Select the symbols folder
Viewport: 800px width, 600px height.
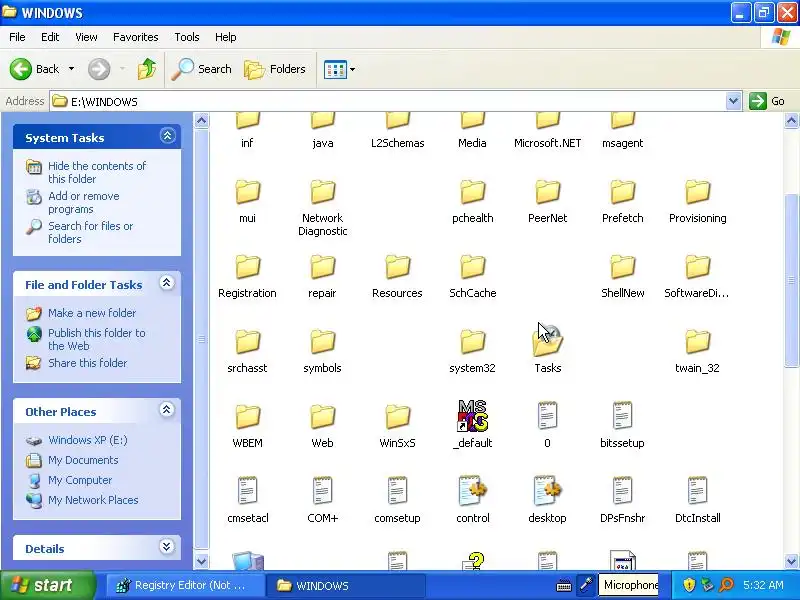[322, 342]
